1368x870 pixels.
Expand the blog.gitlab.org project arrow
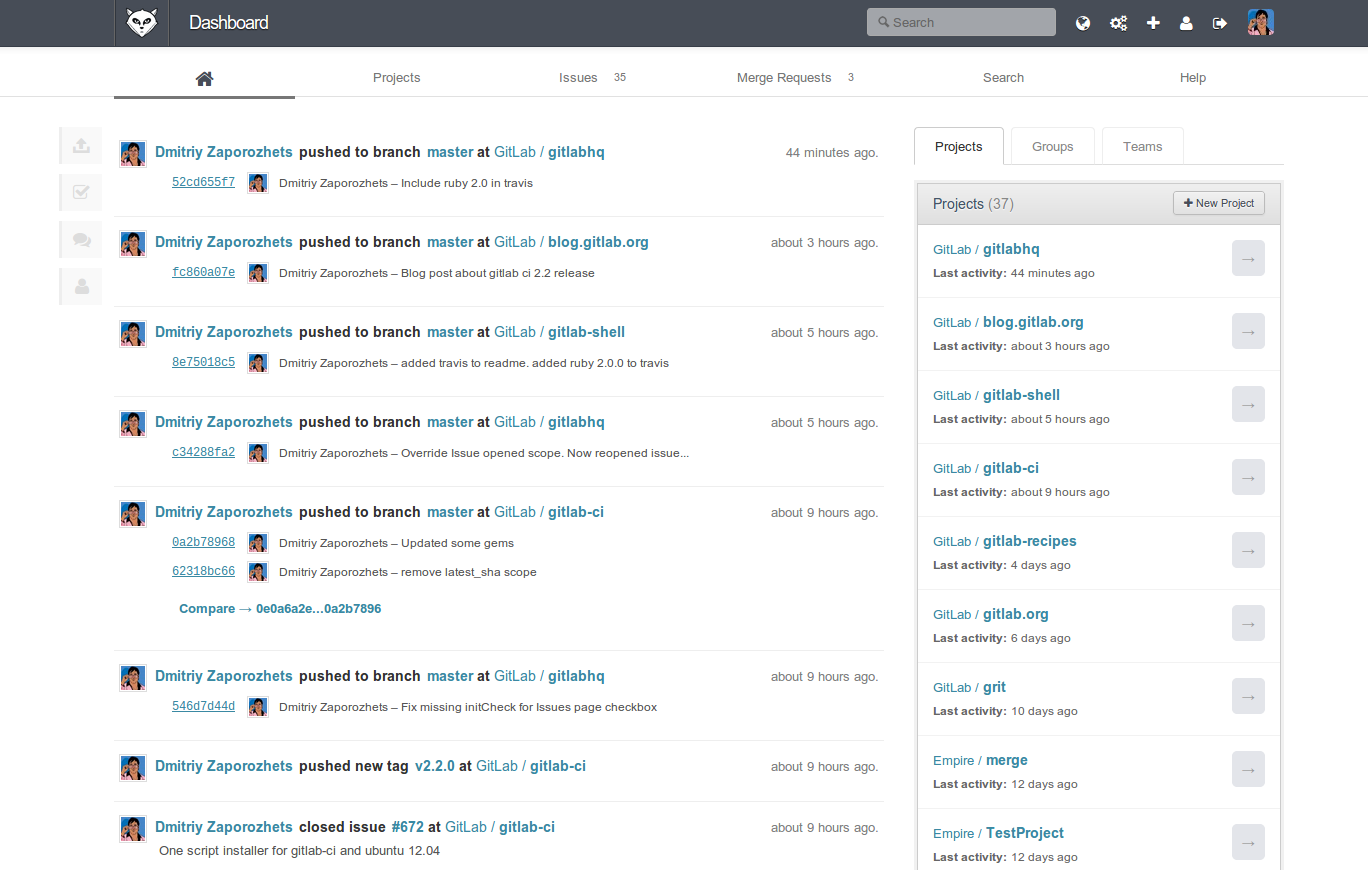(1248, 331)
